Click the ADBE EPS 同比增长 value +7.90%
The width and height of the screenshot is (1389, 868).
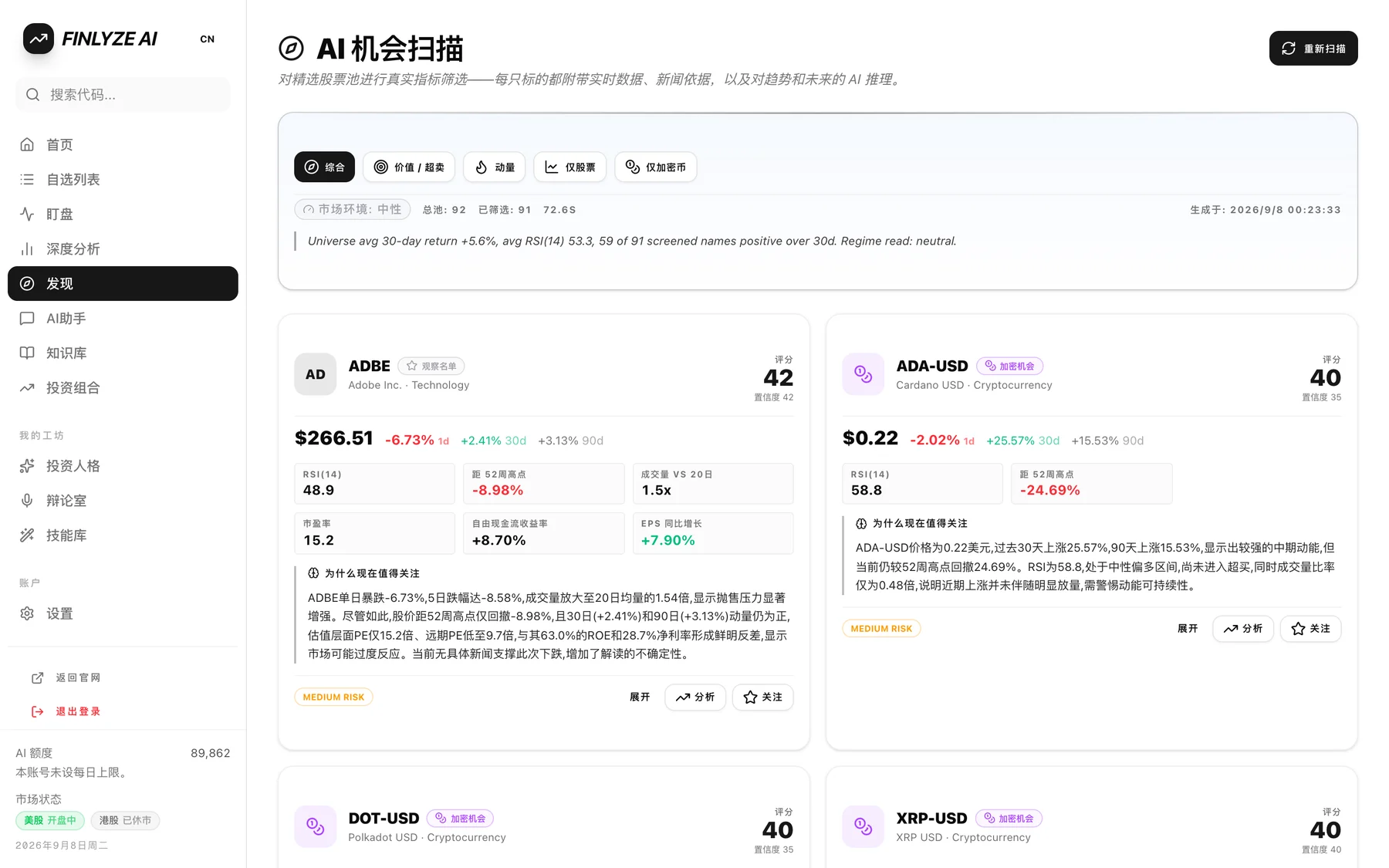[668, 540]
